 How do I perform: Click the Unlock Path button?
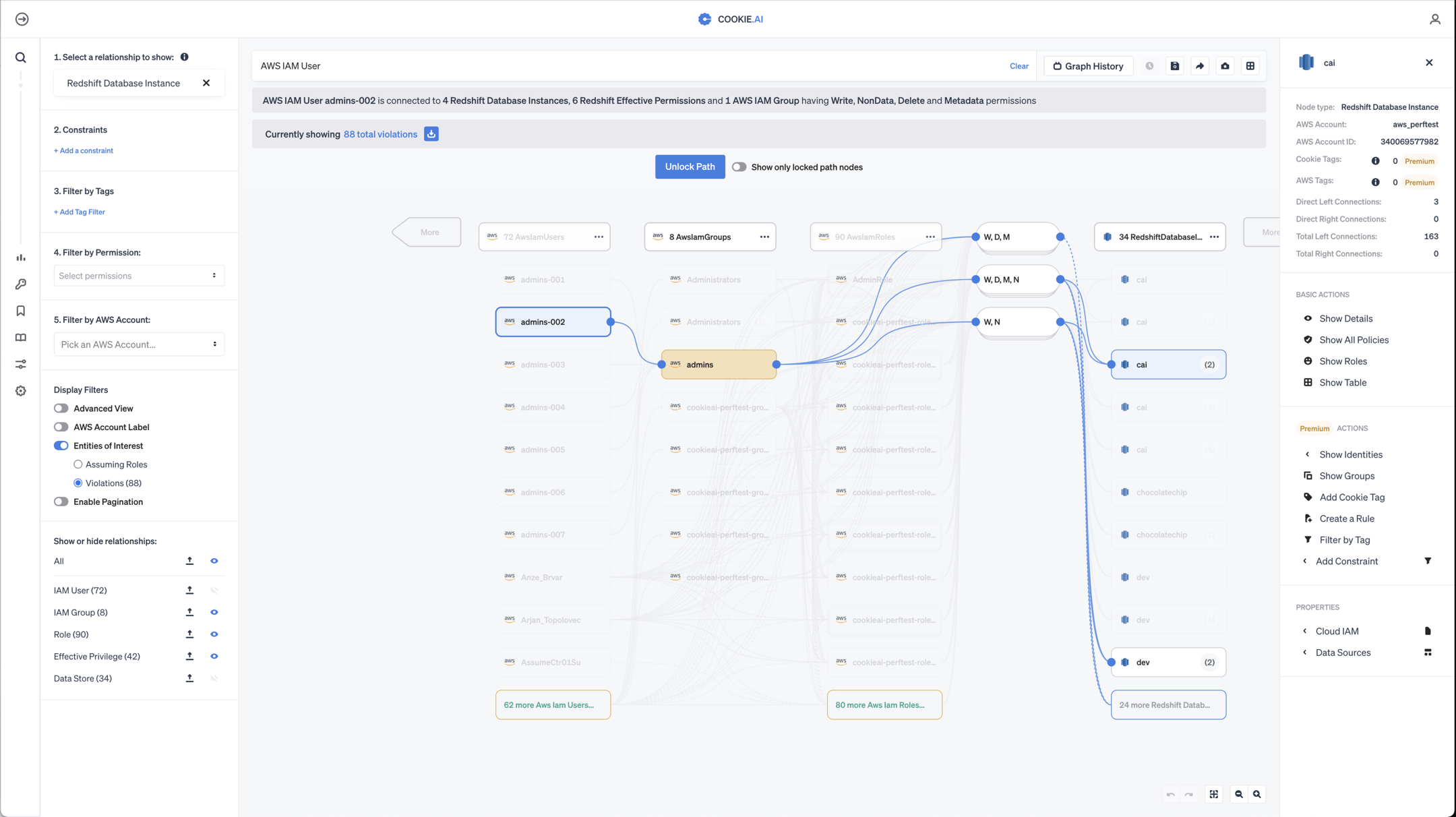pos(690,167)
